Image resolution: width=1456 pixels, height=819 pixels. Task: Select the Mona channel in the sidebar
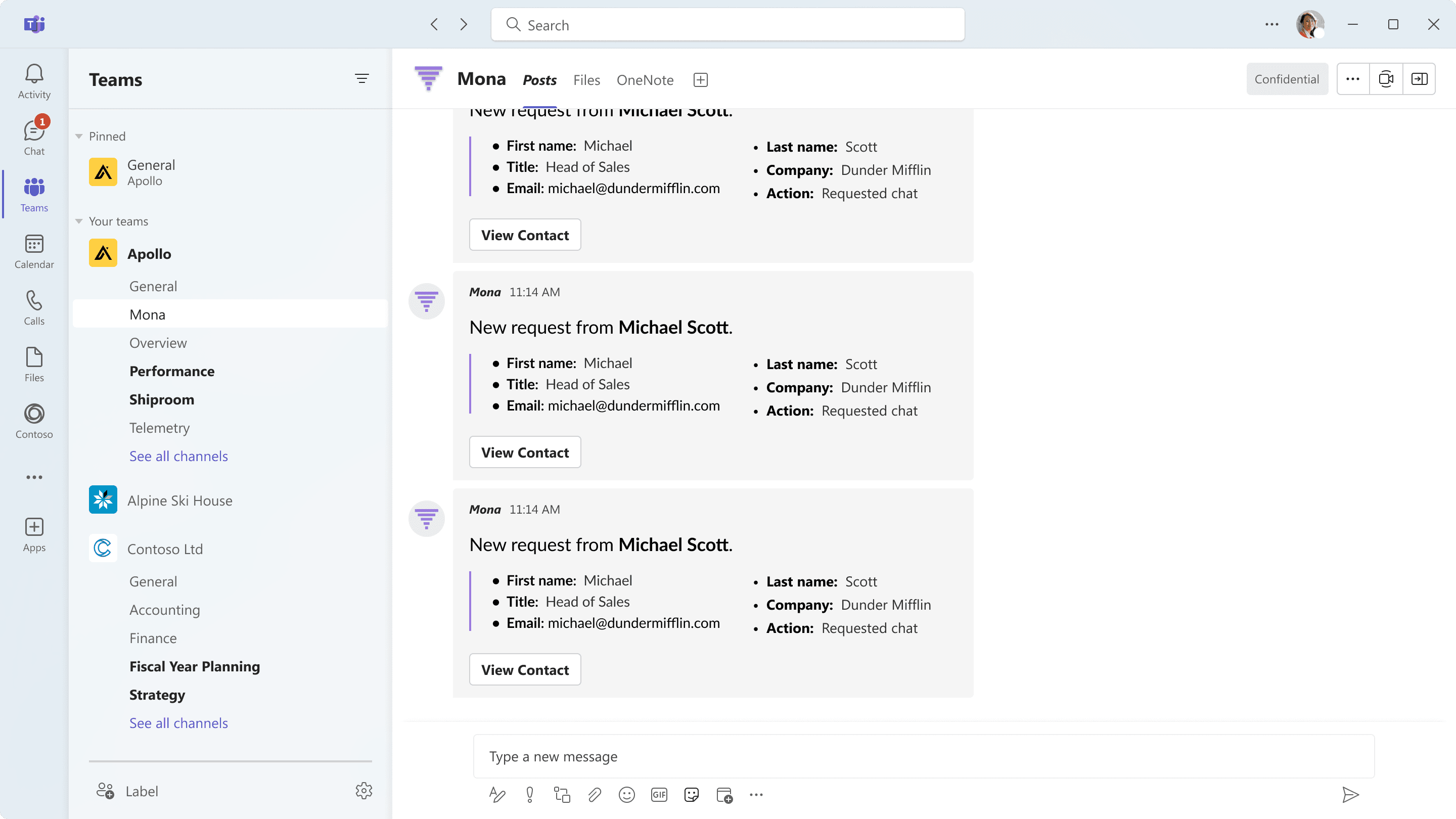230,314
